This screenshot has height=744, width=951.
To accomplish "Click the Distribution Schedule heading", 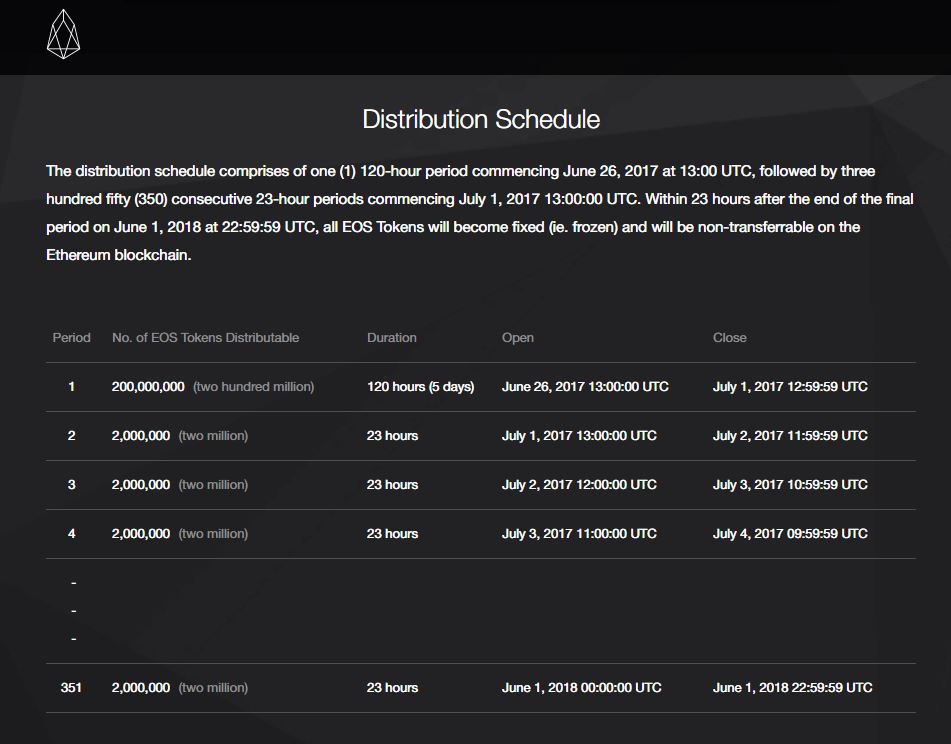I will [481, 120].
